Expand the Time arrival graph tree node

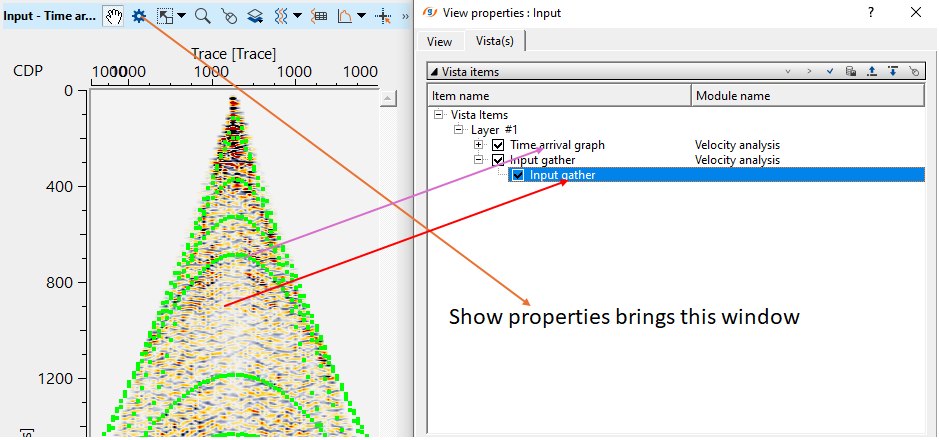click(478, 145)
